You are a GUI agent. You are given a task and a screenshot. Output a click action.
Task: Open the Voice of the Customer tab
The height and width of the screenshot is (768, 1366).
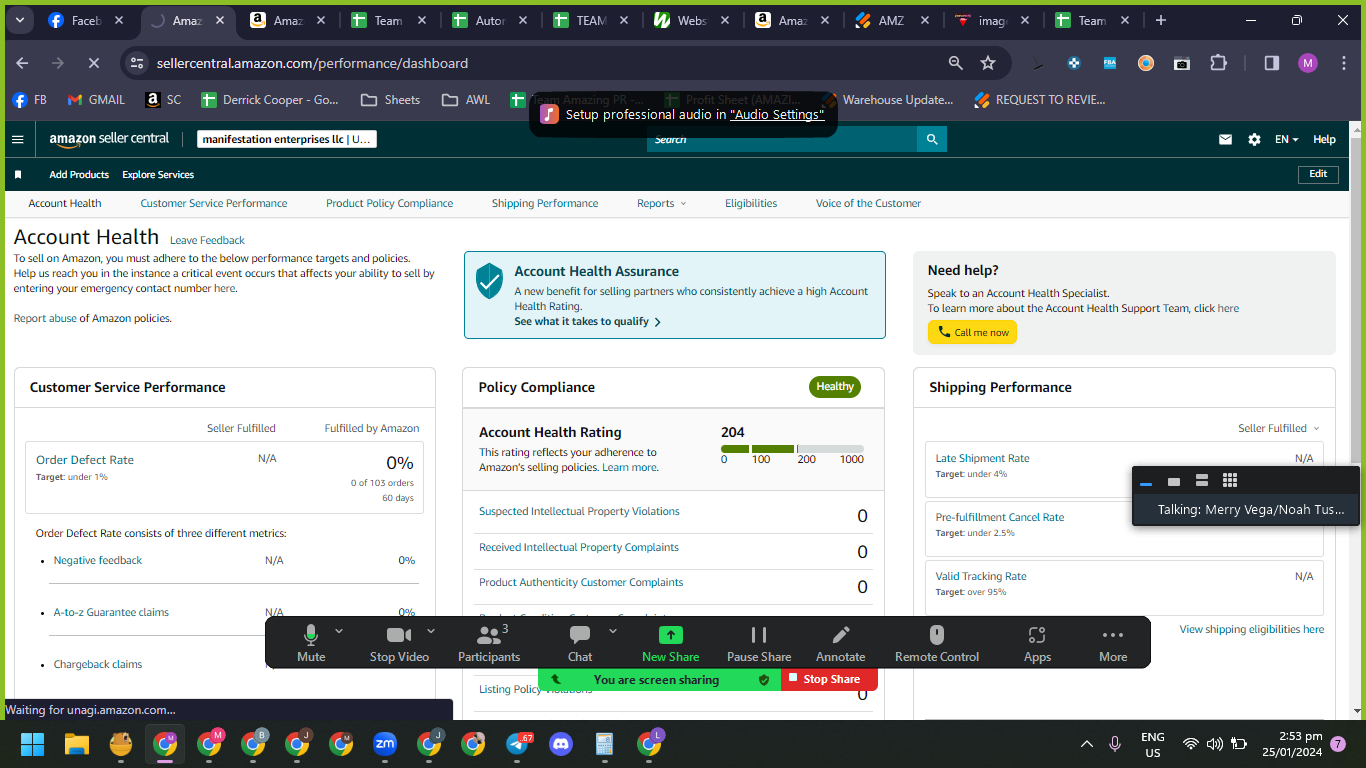(x=868, y=203)
